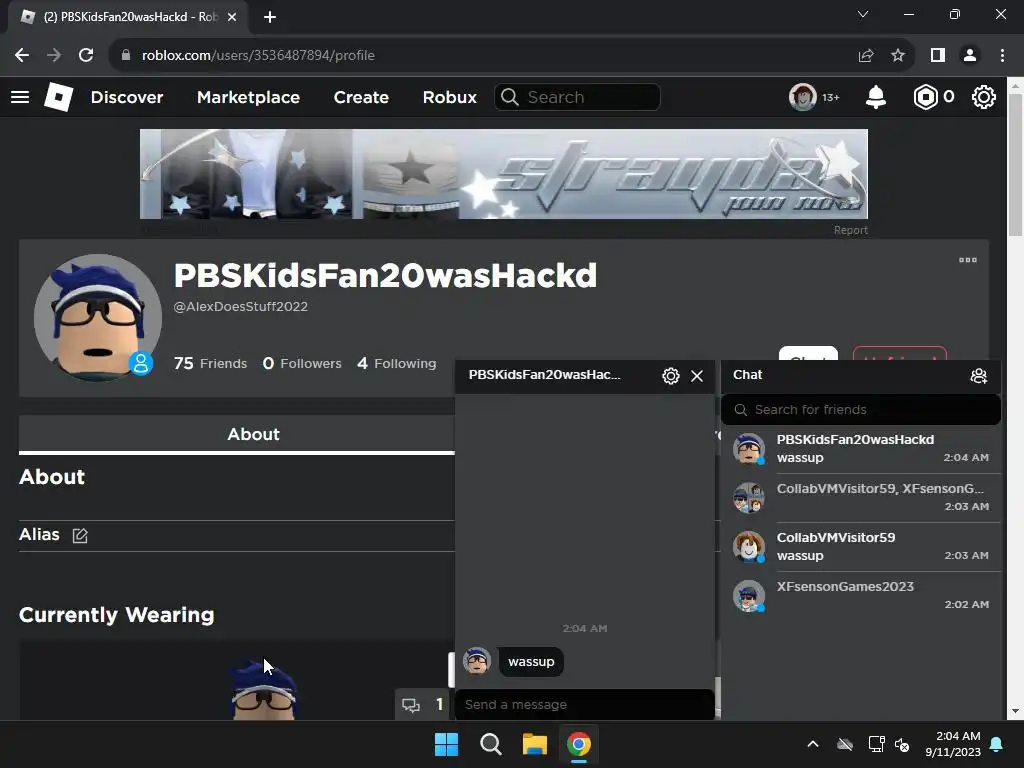The height and width of the screenshot is (768, 1024).
Task: Close the PBSKidsFan20wasHackd chat window
Action: (x=697, y=376)
